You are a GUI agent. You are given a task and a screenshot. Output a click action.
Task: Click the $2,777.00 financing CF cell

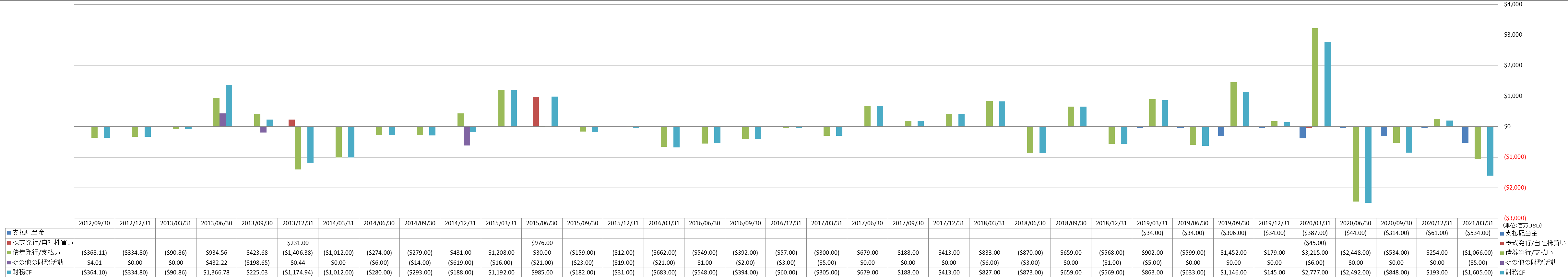click(1315, 272)
